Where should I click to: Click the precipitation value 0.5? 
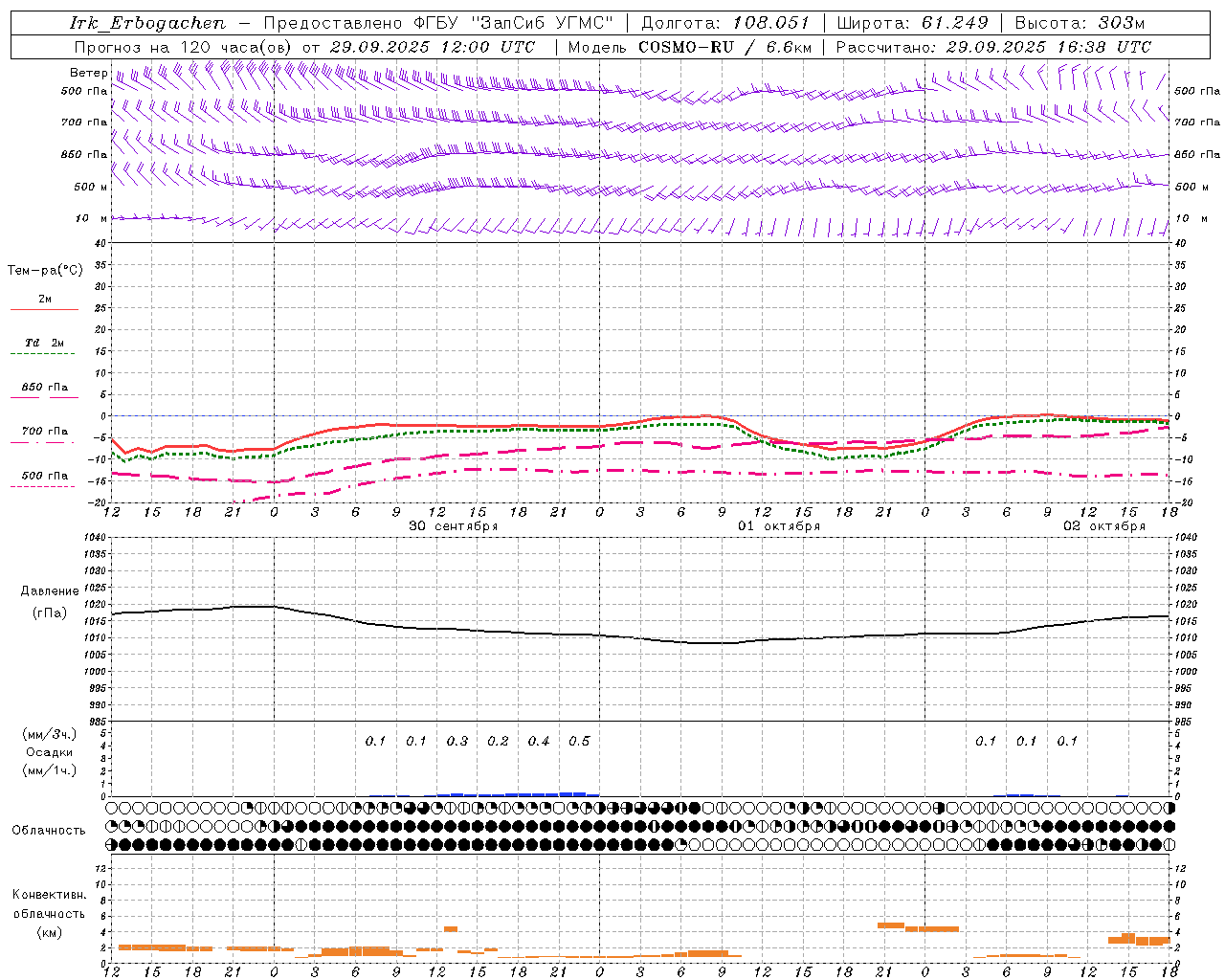point(579,742)
